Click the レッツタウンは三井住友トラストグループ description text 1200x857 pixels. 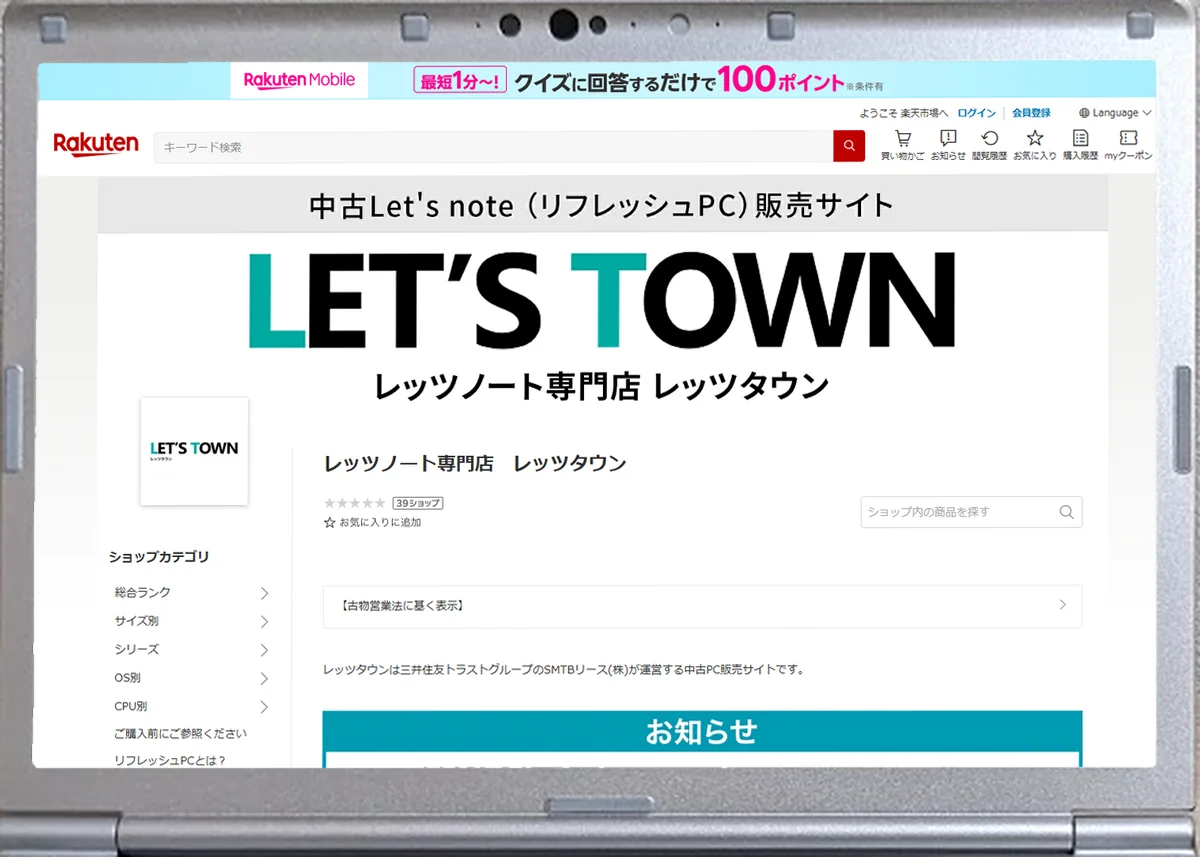[x=564, y=669]
